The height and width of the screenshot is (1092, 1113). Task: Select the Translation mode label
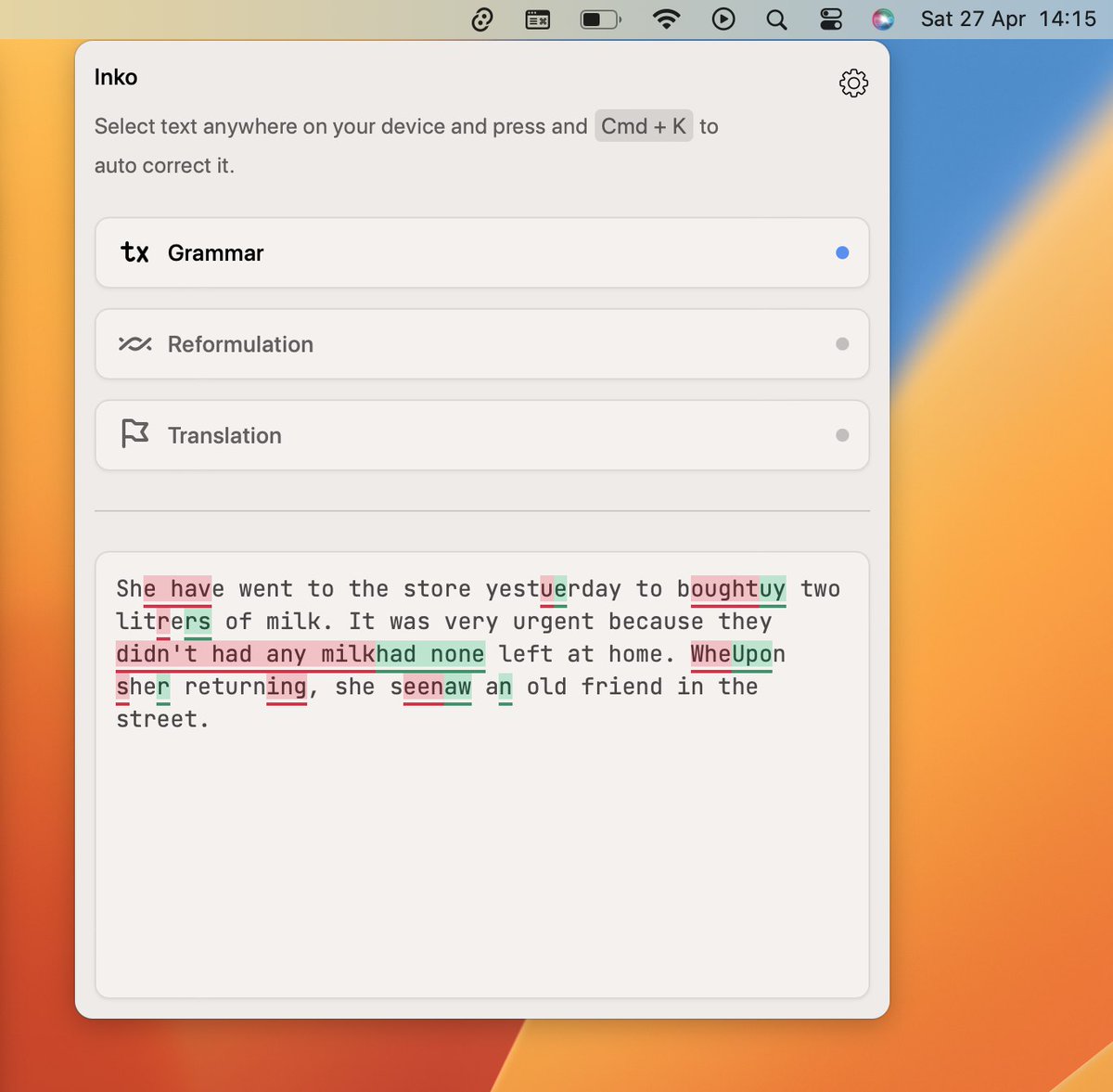tap(224, 435)
